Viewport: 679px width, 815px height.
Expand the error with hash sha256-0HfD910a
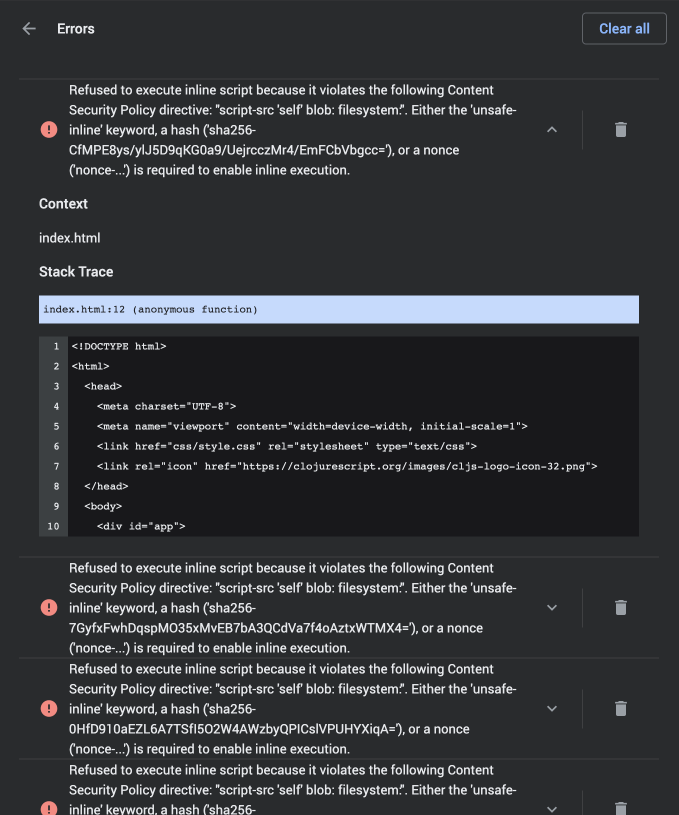pyautogui.click(x=551, y=709)
